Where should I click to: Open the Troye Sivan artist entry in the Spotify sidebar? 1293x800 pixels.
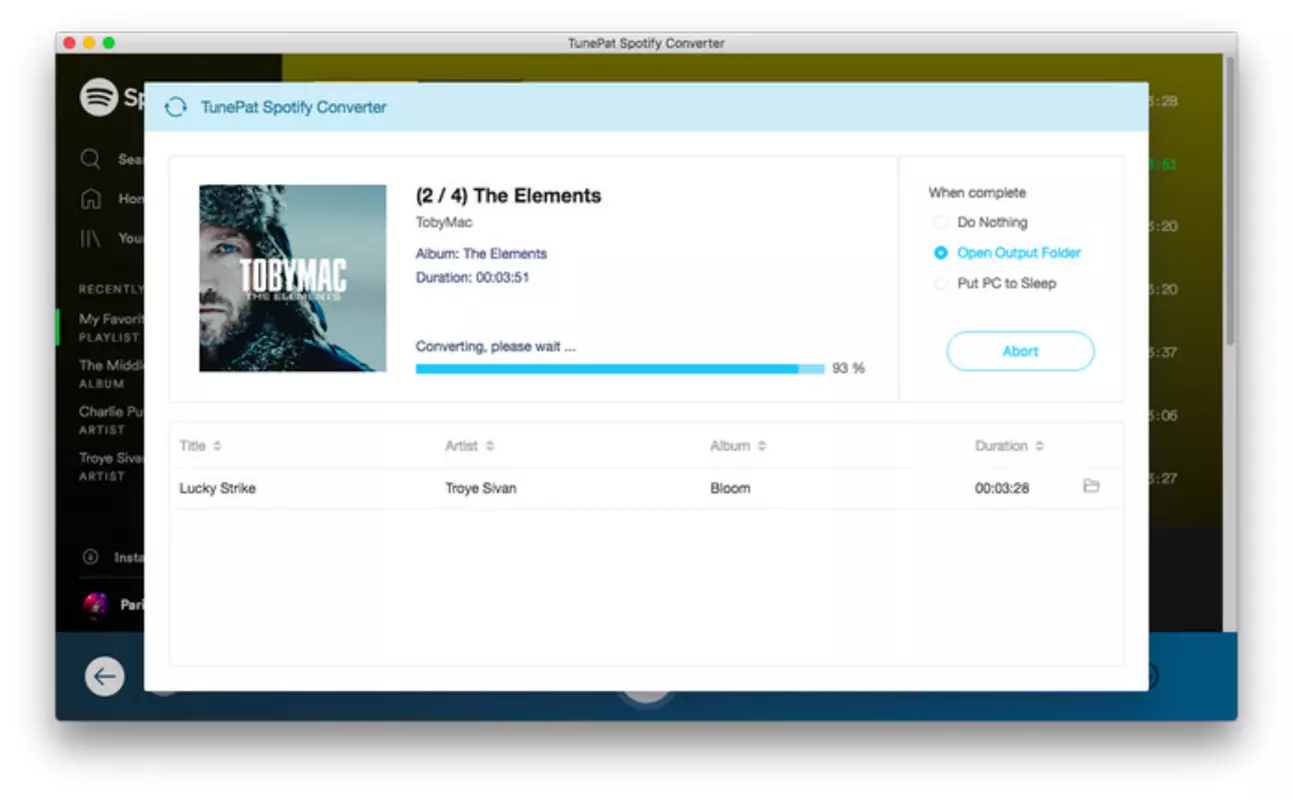click(111, 466)
